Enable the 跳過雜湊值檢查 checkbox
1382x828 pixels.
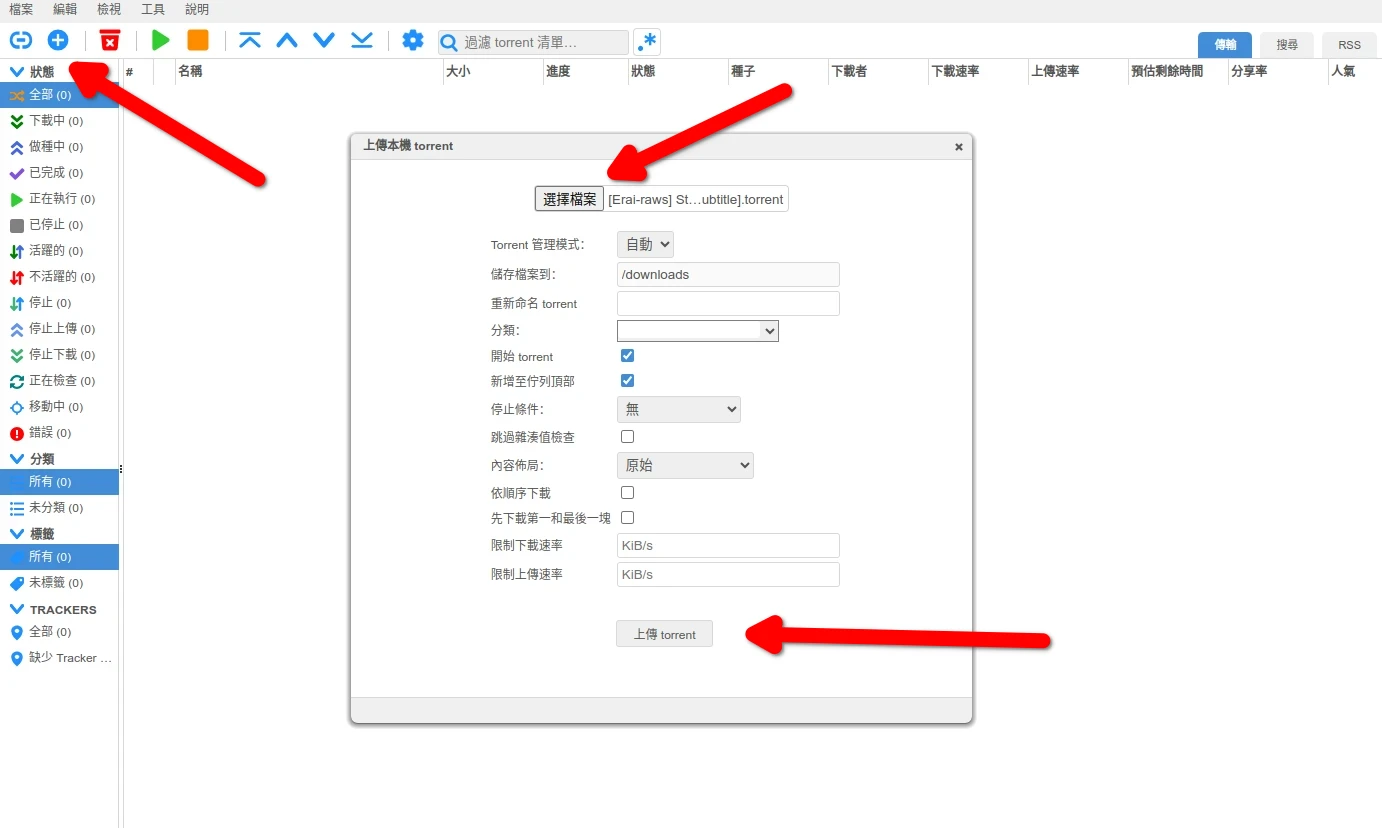[x=627, y=436]
